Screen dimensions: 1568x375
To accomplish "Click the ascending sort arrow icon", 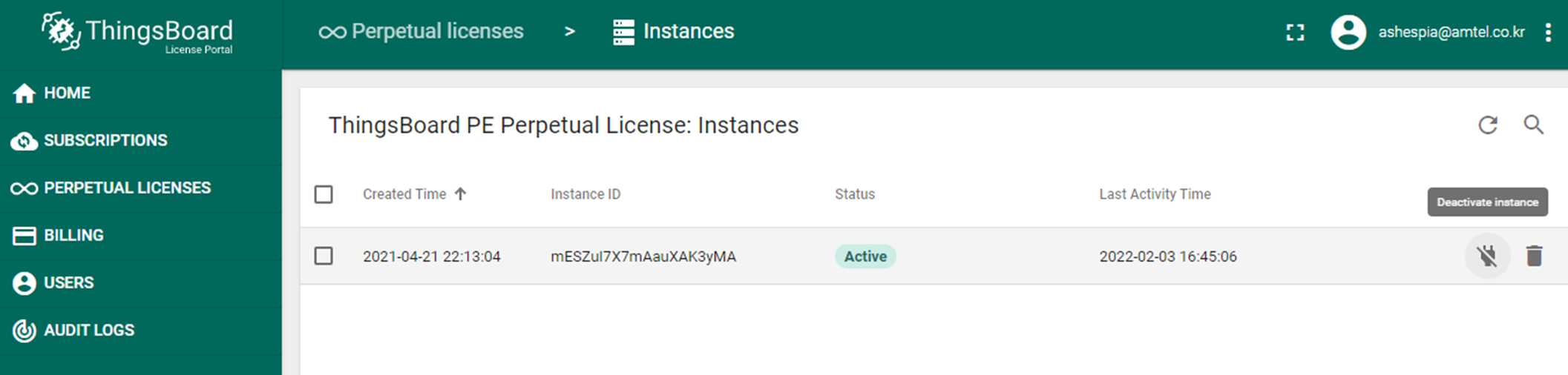I will point(460,194).
